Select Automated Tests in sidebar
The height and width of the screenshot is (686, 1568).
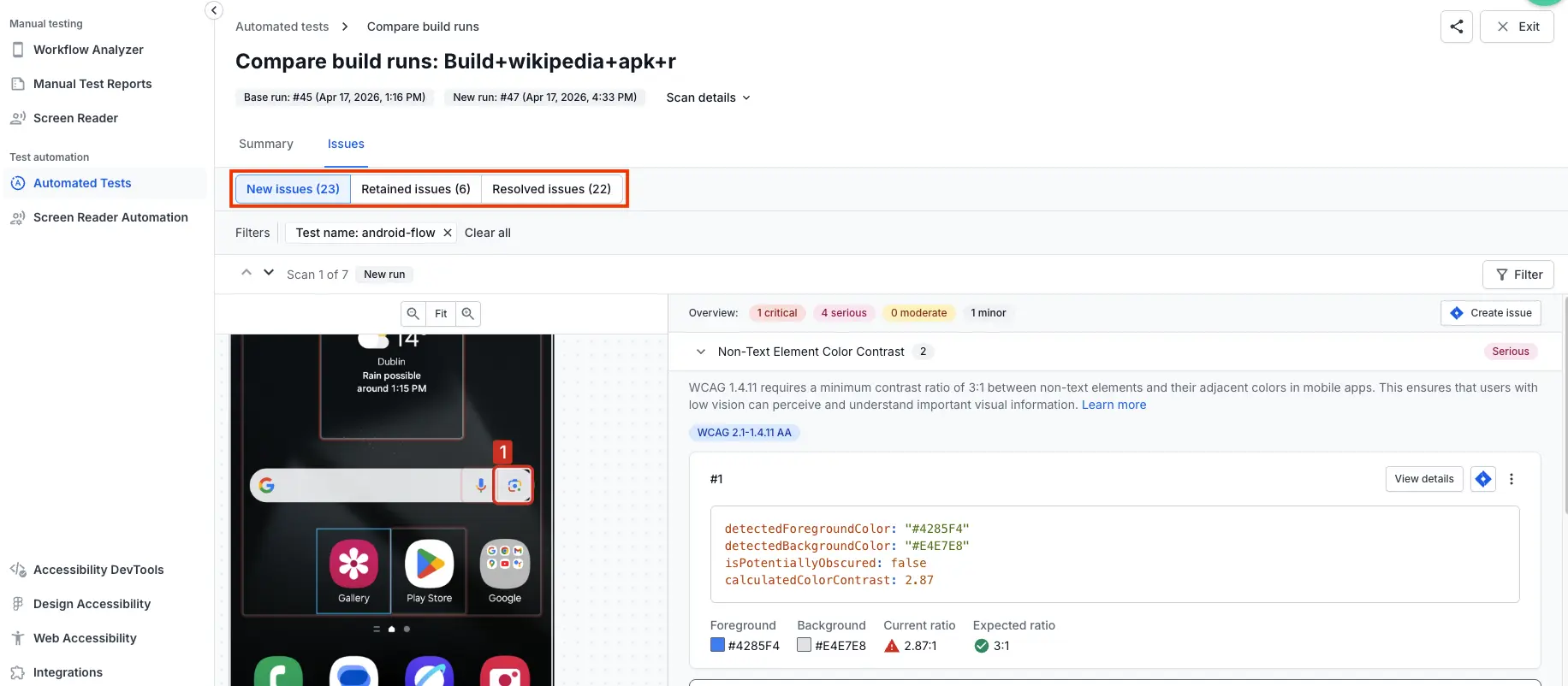(x=82, y=183)
